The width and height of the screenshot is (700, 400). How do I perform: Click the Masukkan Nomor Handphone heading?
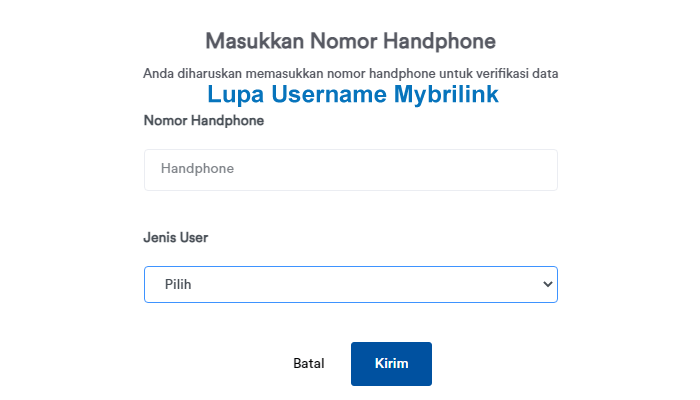(x=350, y=41)
